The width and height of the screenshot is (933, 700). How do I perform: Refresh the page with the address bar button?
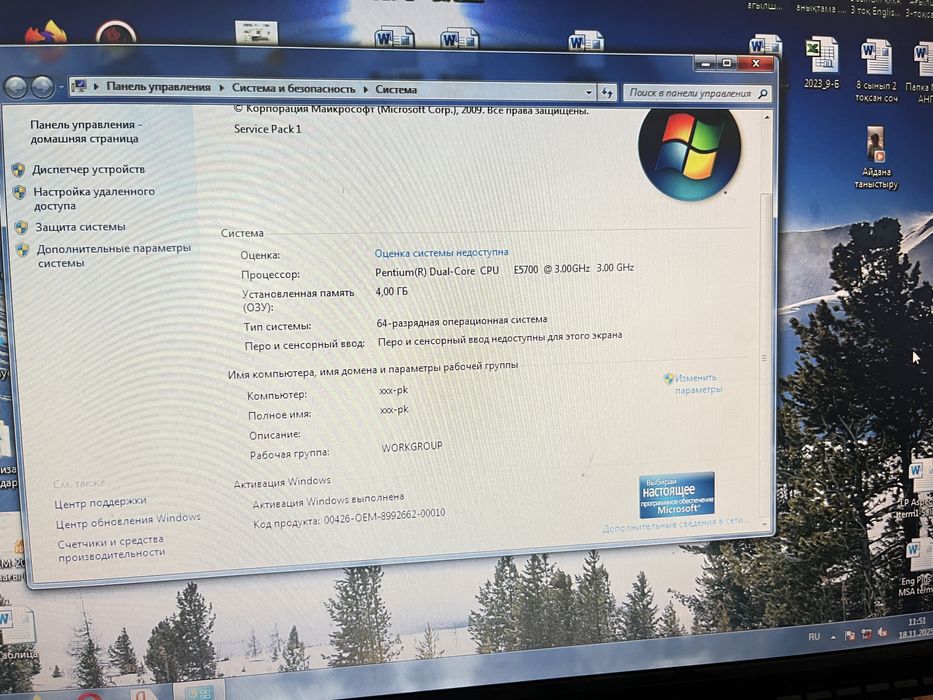pos(607,92)
